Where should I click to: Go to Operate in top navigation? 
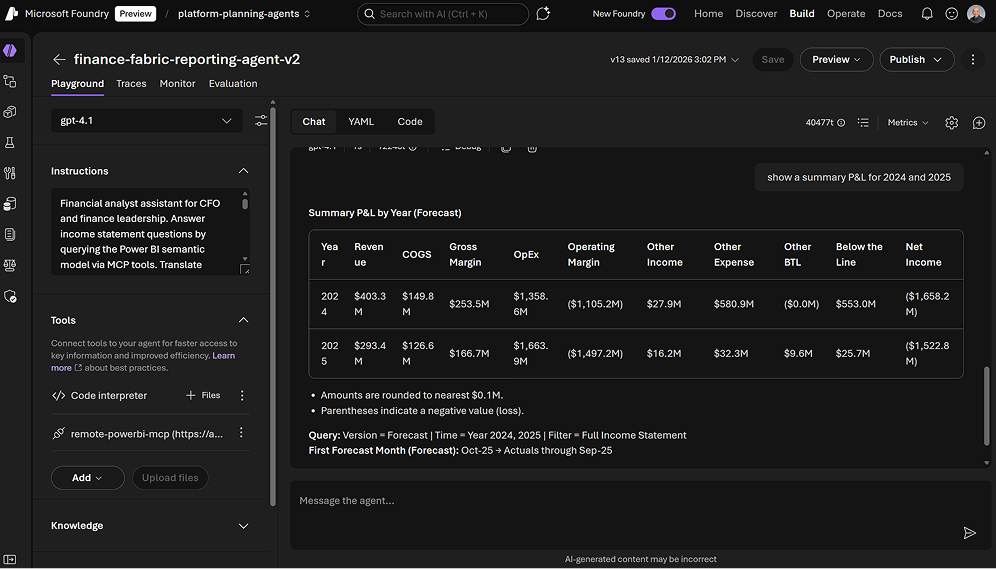(846, 13)
